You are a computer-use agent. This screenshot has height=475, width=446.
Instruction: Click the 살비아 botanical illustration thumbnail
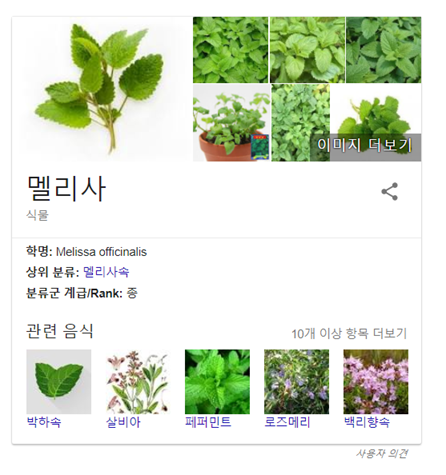(x=138, y=382)
